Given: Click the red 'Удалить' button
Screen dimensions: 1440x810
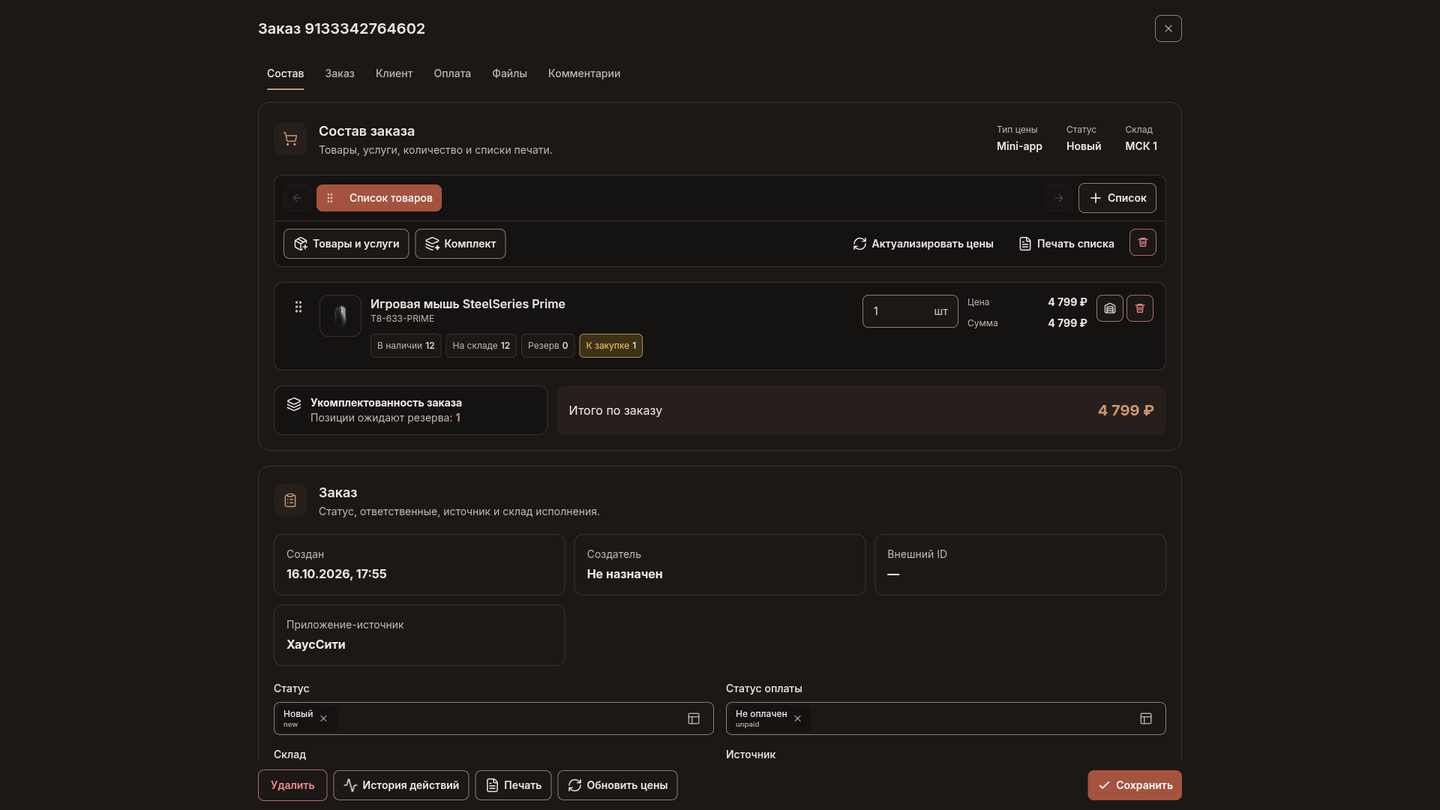Looking at the screenshot, I should (293, 785).
